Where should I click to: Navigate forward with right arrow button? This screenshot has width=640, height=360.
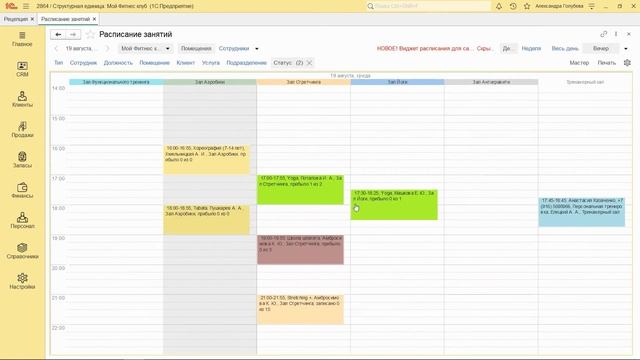73,35
